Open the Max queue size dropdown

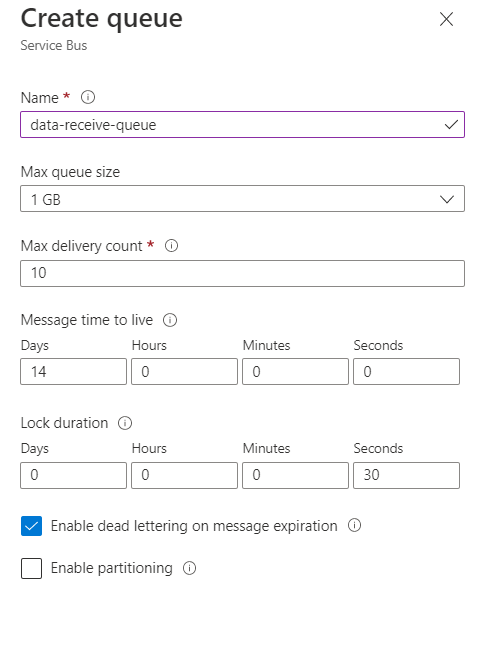click(243, 199)
